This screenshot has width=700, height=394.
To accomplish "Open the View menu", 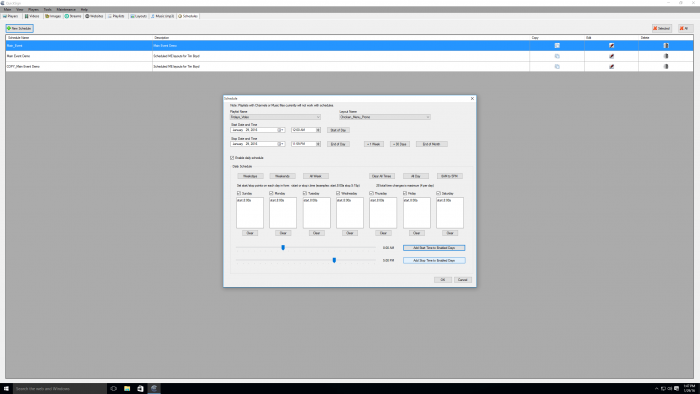I will click(x=20, y=9).
